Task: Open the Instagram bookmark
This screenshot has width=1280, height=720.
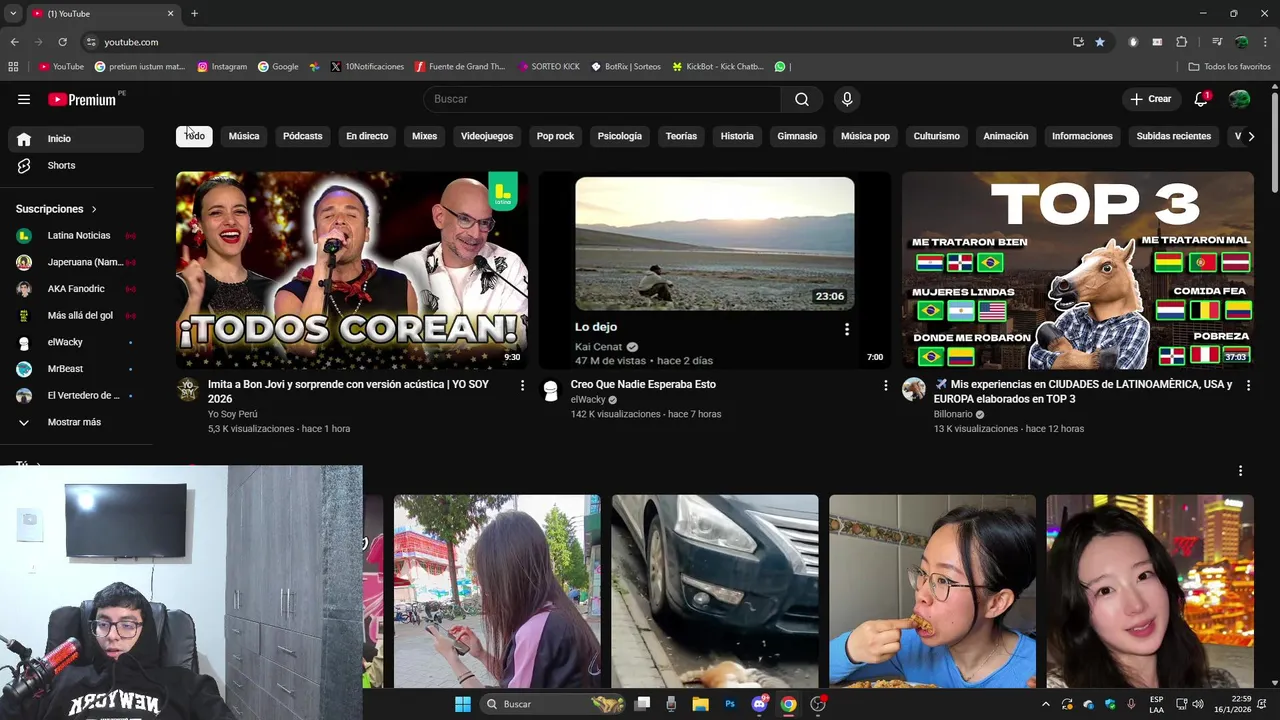Action: (222, 67)
